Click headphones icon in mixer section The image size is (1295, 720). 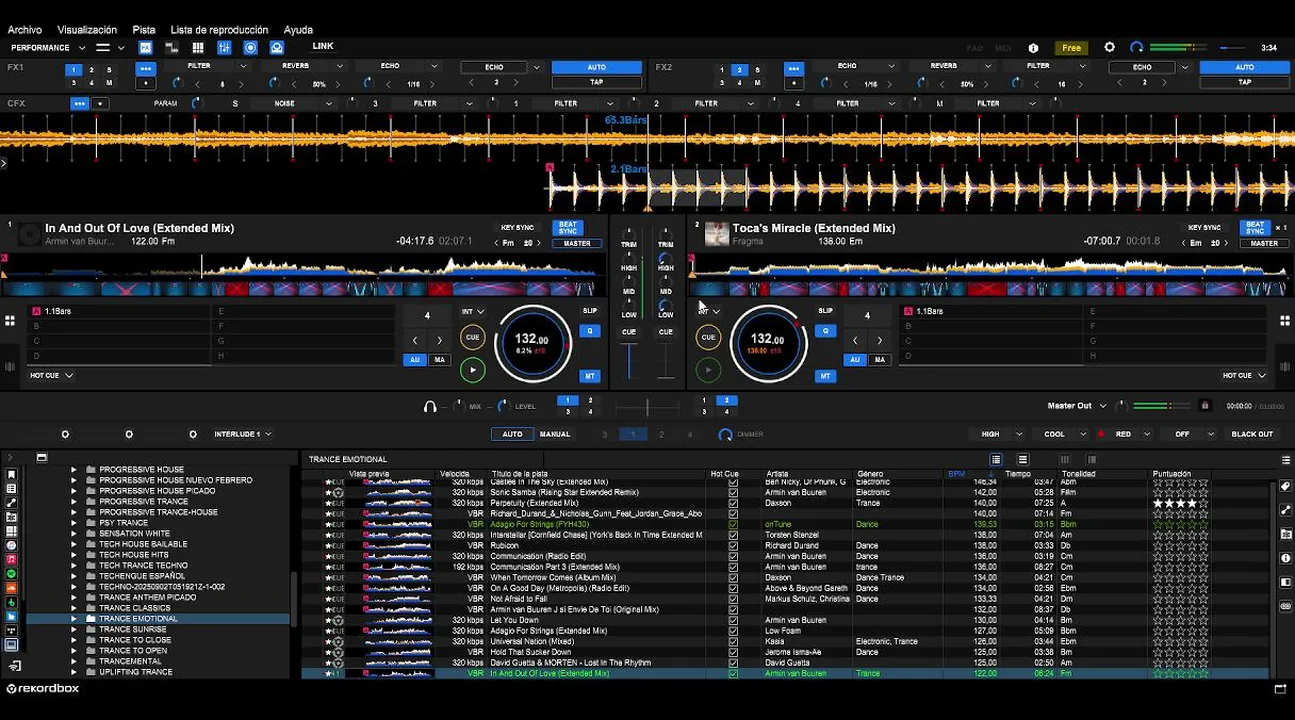click(x=430, y=406)
